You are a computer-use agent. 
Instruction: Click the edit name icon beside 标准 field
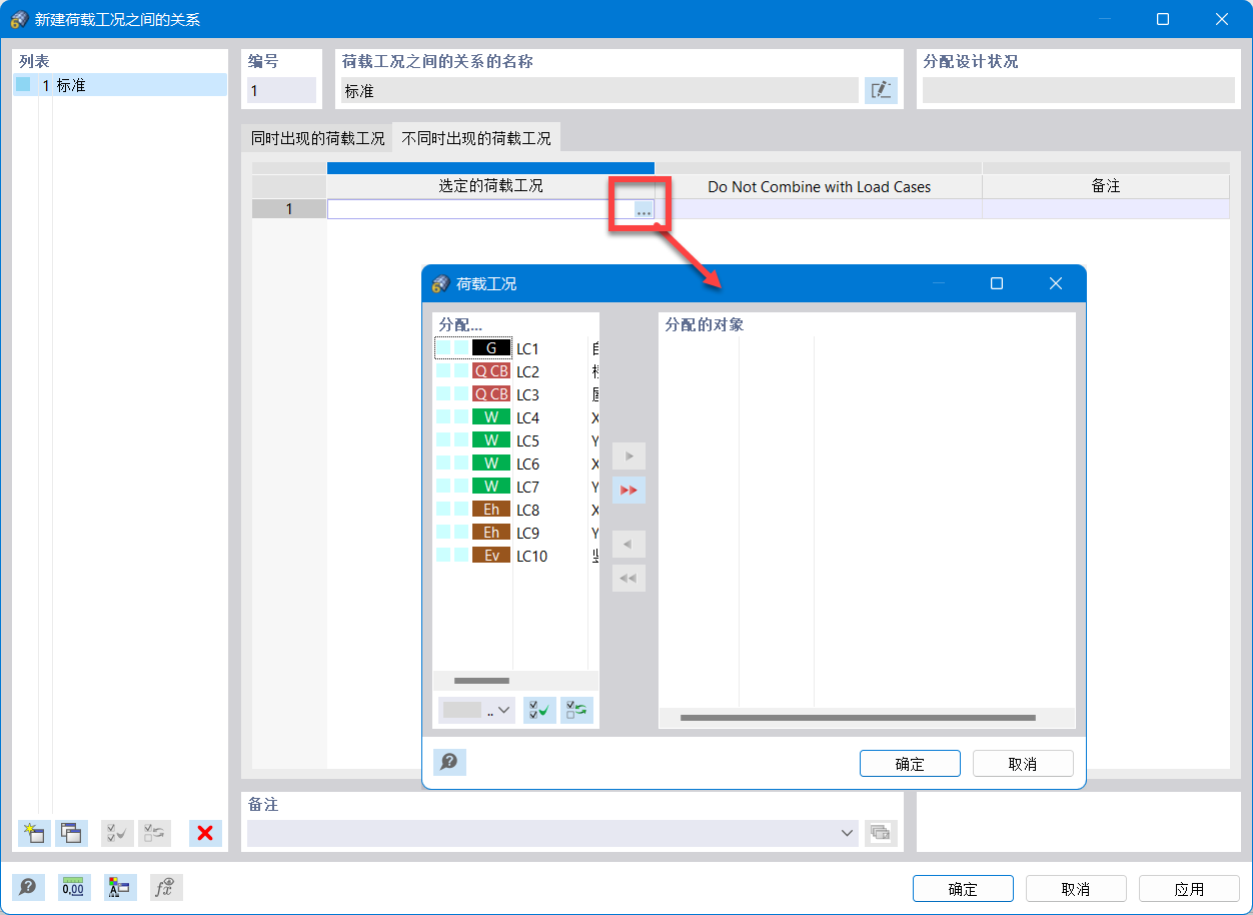(881, 90)
